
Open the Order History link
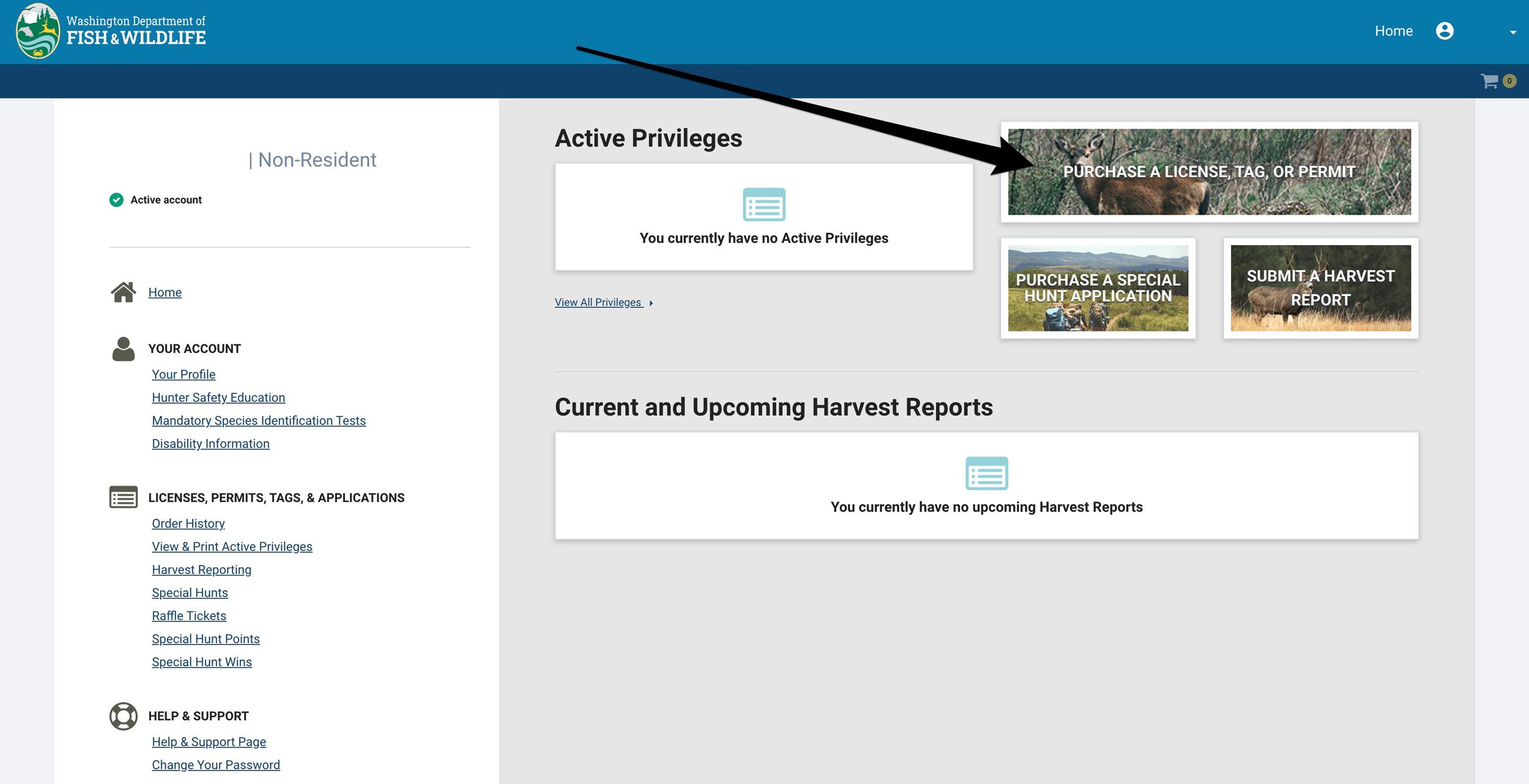(188, 523)
